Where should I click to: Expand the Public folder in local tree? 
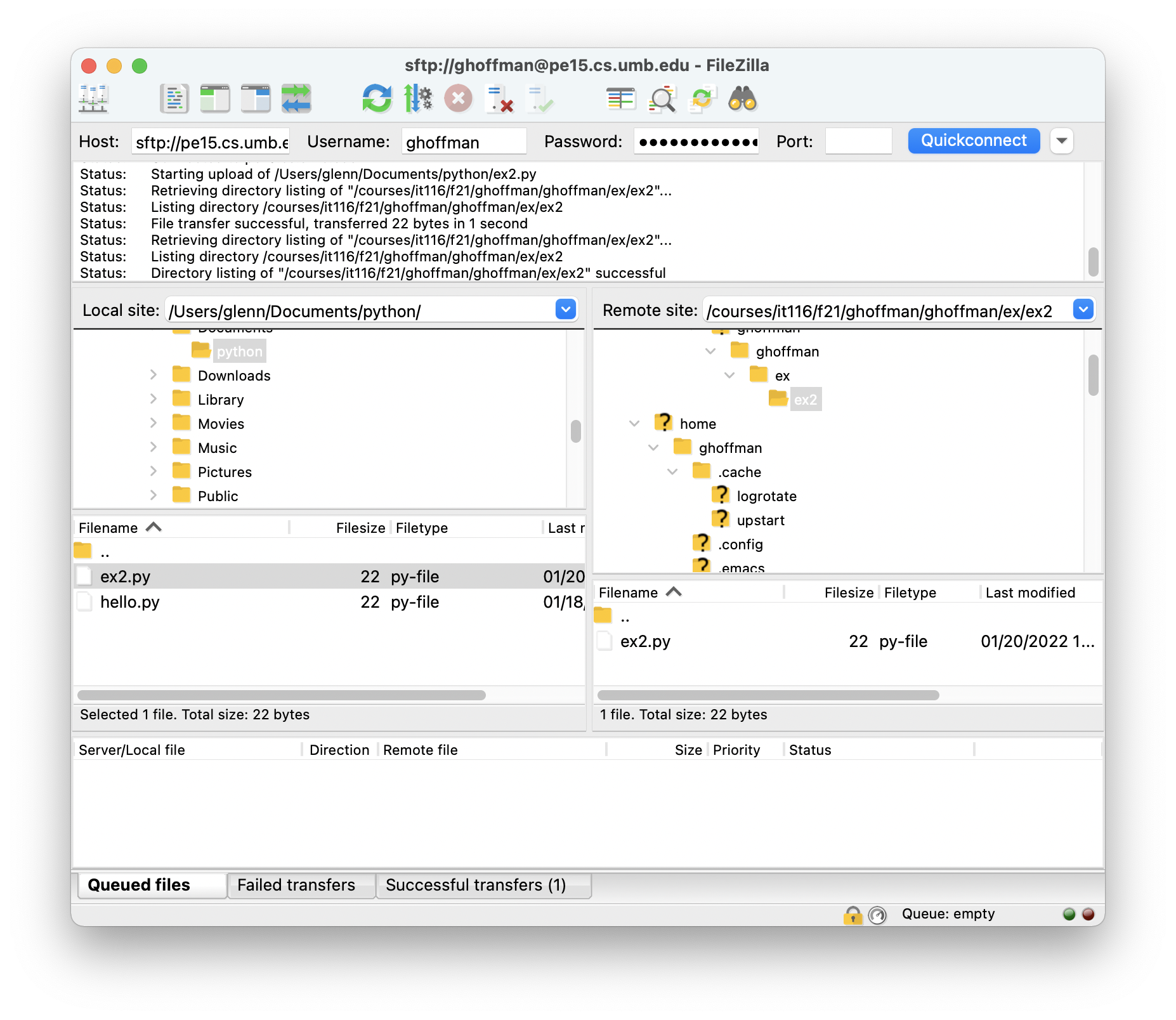click(153, 495)
